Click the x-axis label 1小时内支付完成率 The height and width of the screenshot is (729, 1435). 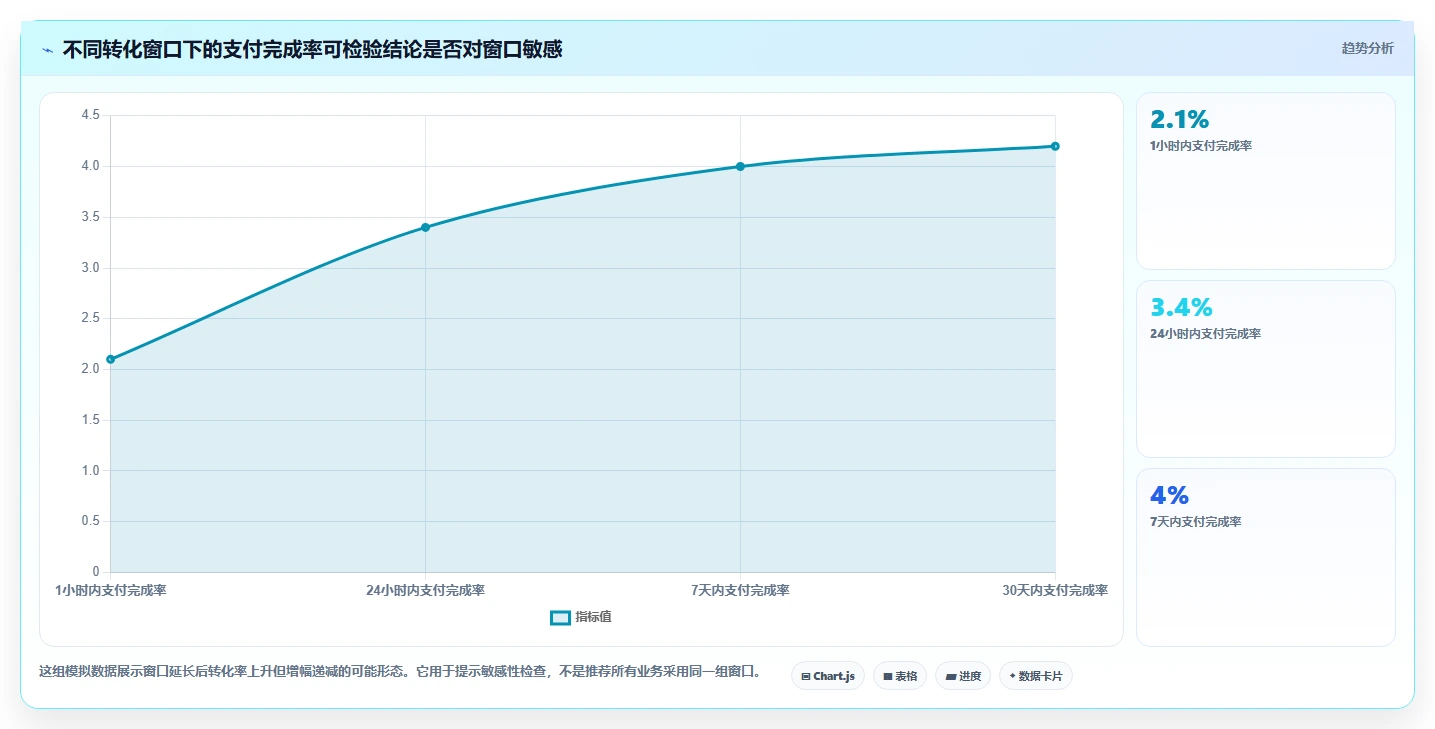(111, 590)
